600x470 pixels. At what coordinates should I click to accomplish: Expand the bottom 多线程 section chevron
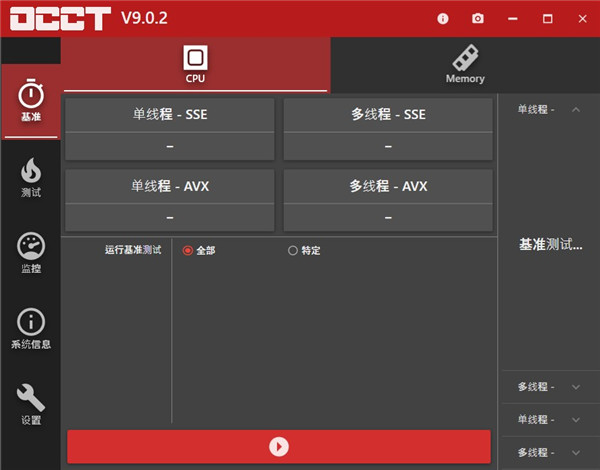click(575, 453)
